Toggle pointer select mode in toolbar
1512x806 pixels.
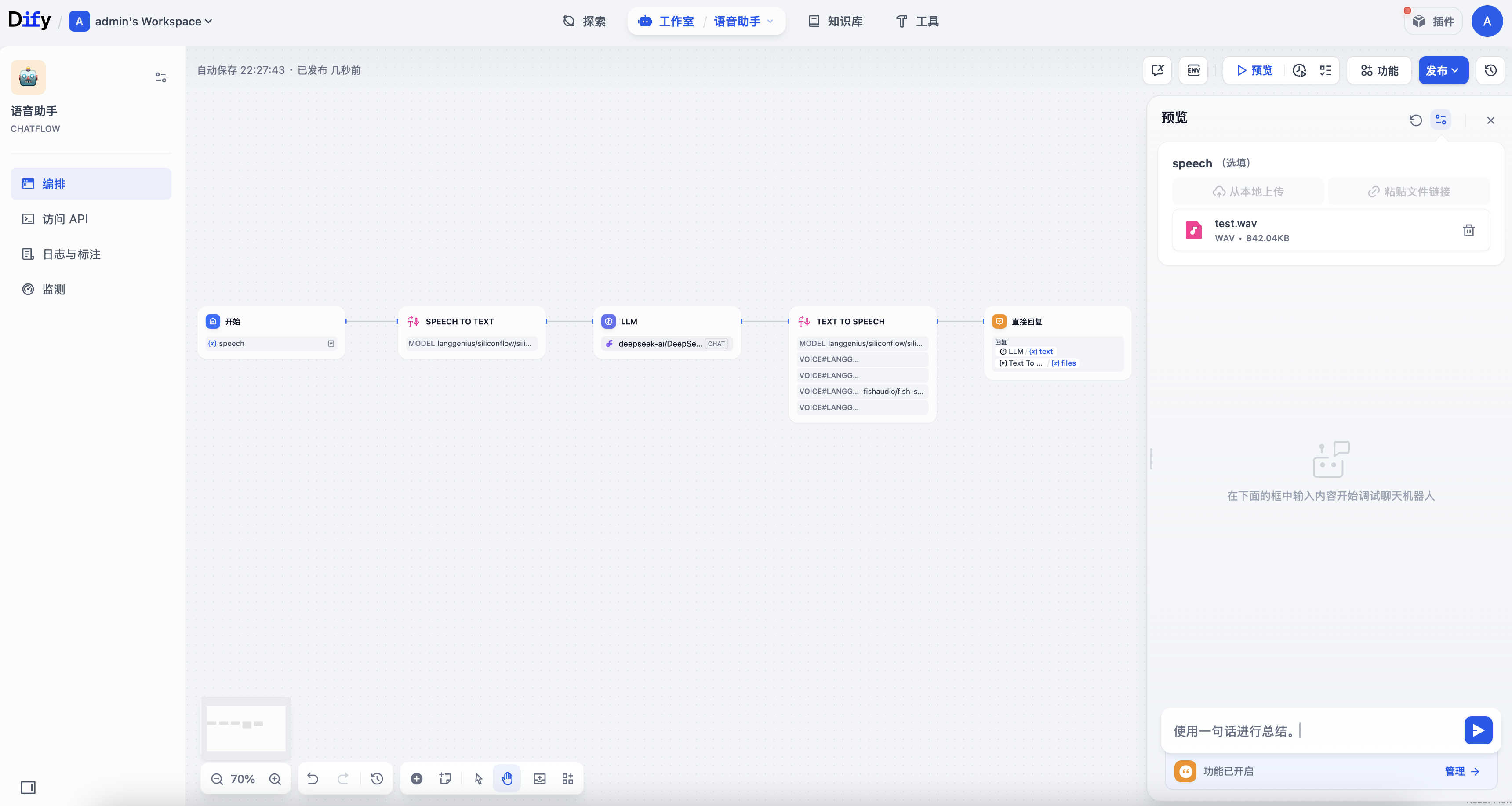[x=478, y=778]
